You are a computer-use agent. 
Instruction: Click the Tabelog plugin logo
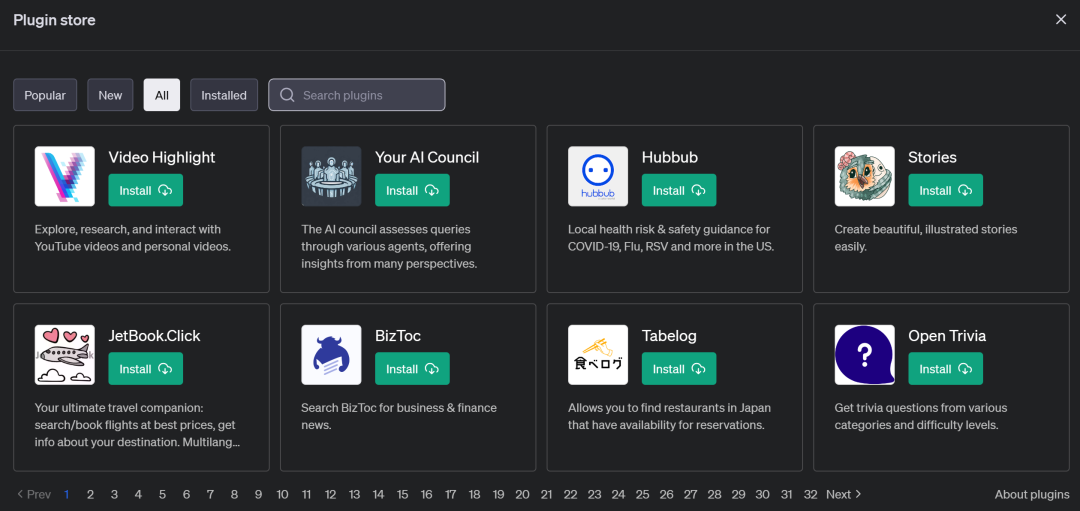pyautogui.click(x=598, y=355)
